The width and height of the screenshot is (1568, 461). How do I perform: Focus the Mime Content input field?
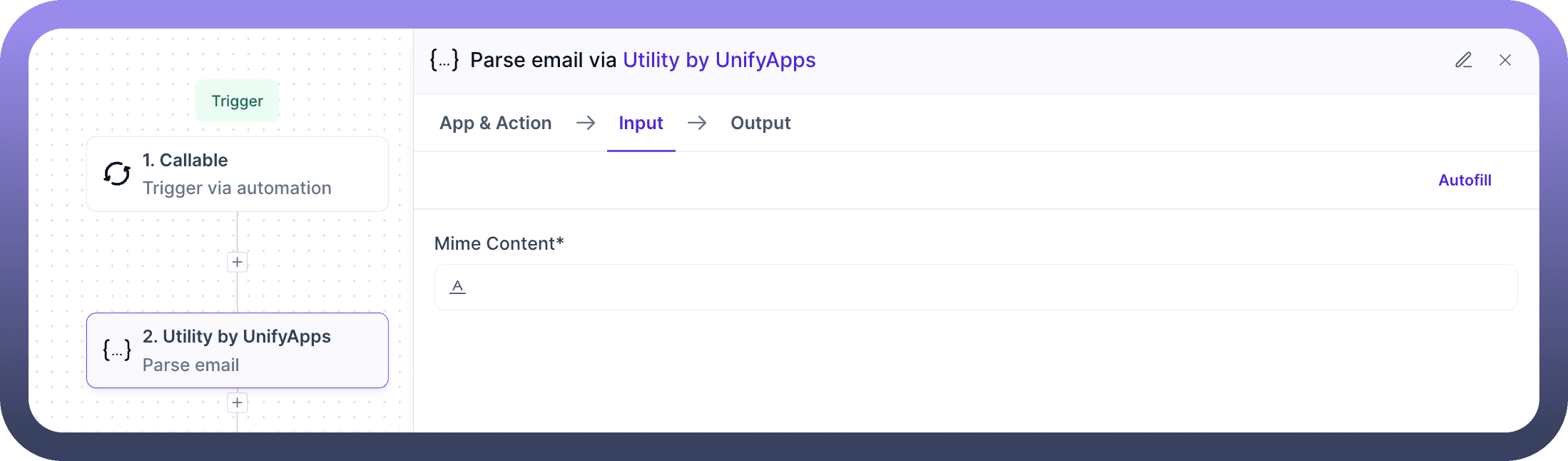pyautogui.click(x=984, y=287)
